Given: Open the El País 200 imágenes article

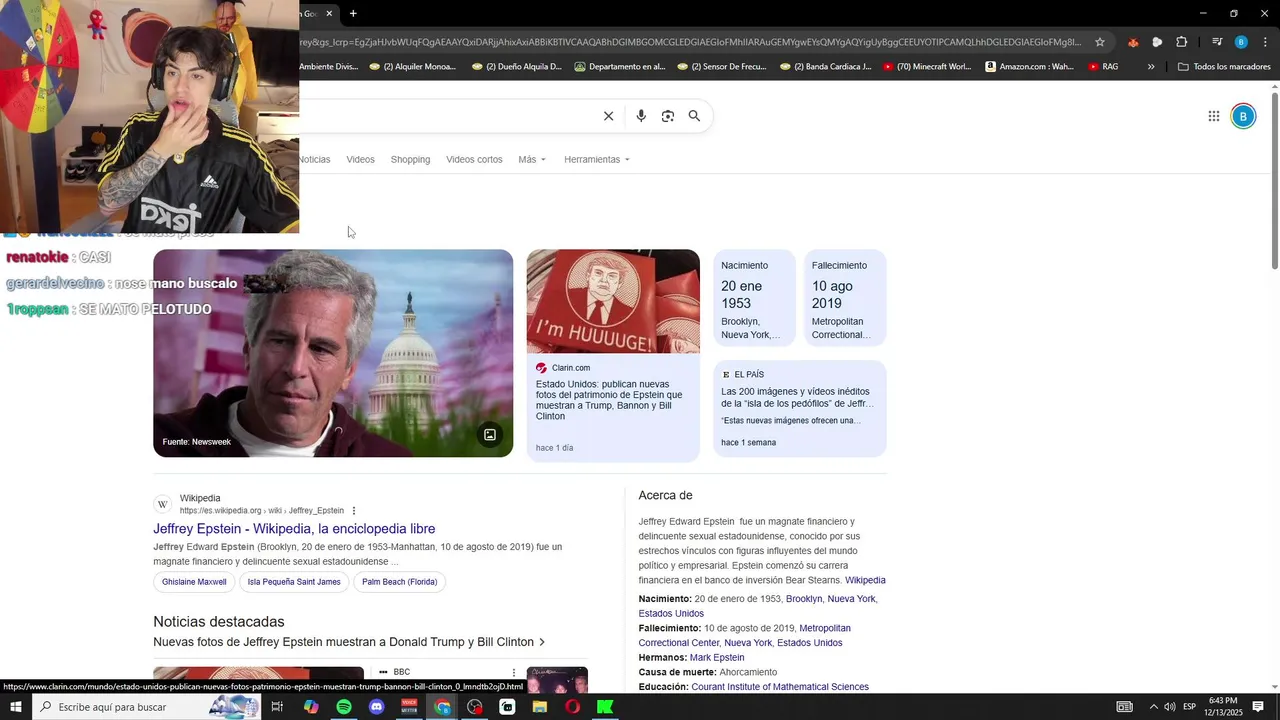Looking at the screenshot, I should click(797, 397).
